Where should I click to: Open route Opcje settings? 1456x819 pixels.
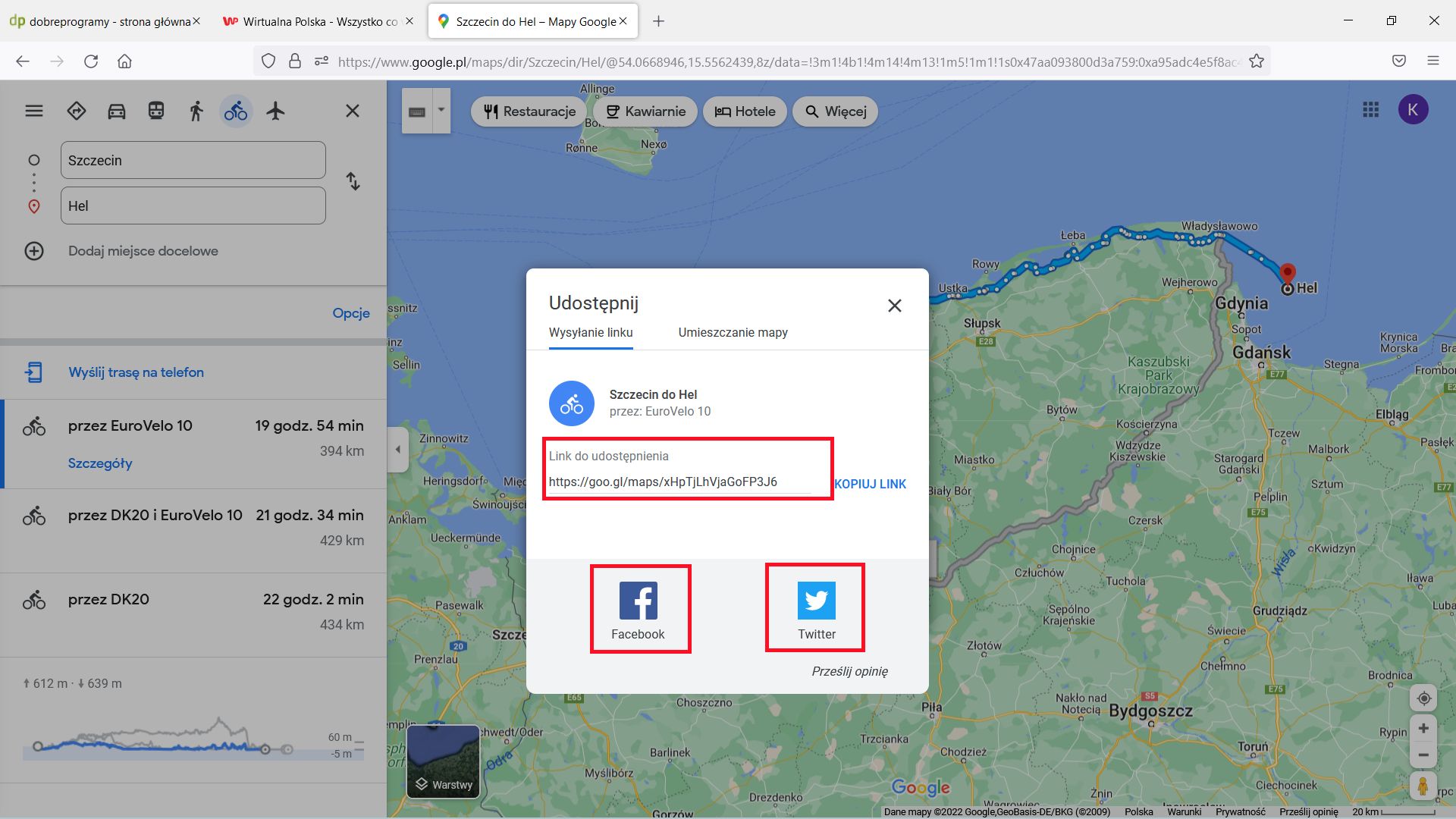coord(350,312)
